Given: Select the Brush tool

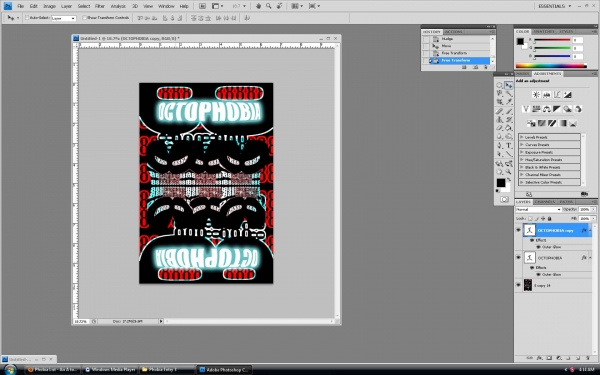Looking at the screenshot, I should pyautogui.click(x=509, y=111).
